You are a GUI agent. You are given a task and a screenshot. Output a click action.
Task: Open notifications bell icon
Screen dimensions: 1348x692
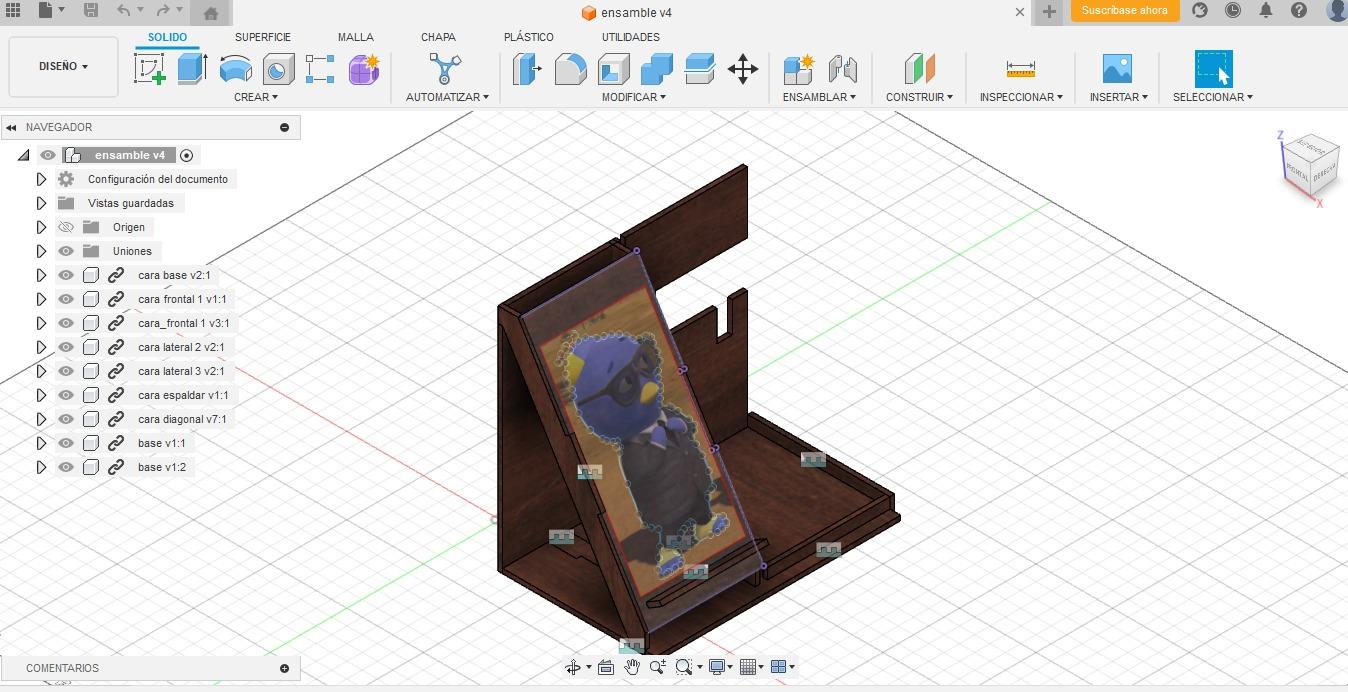coord(1266,11)
